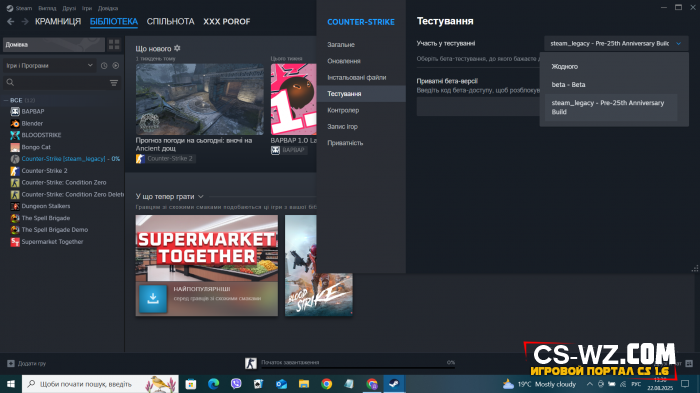Click the ready-to-play filter icon

pos(116,66)
